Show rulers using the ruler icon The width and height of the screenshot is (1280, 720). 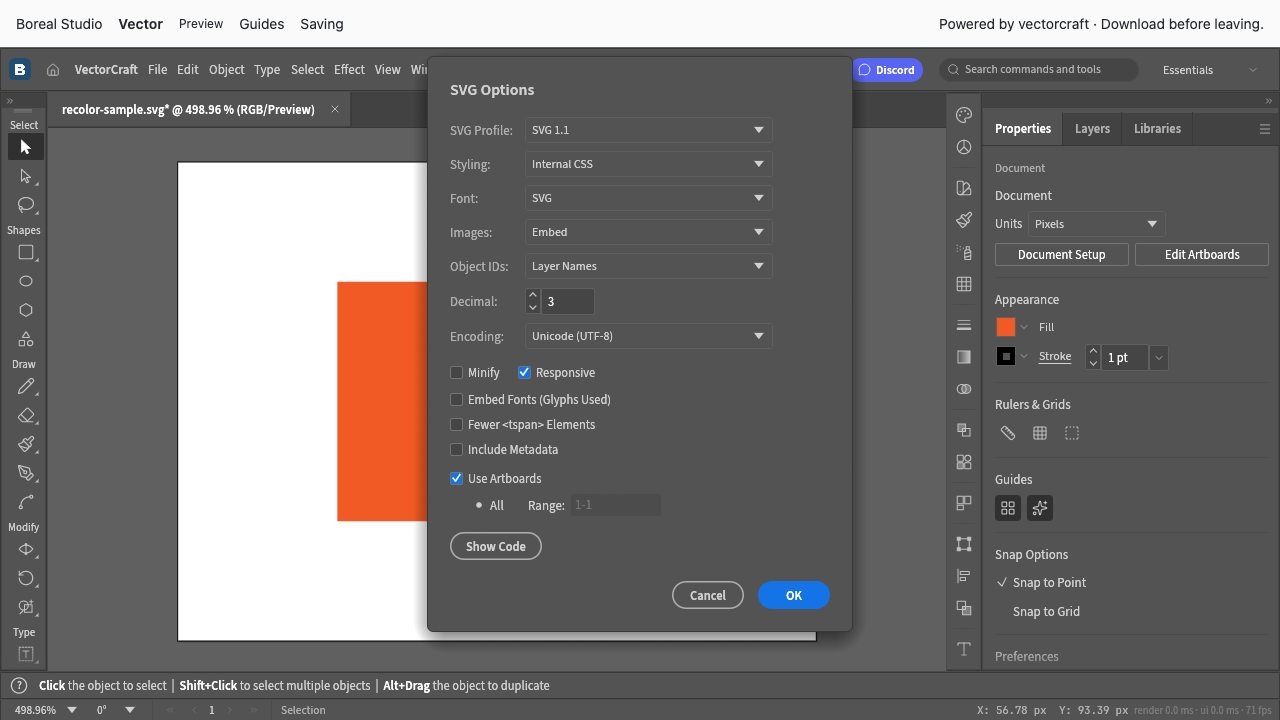click(1008, 433)
